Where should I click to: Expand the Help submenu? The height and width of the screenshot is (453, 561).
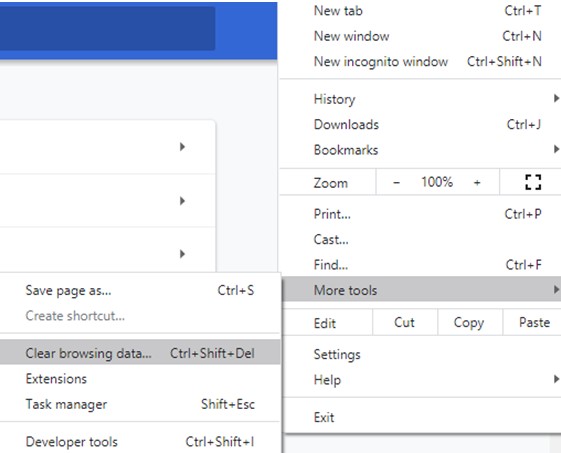tap(422, 380)
